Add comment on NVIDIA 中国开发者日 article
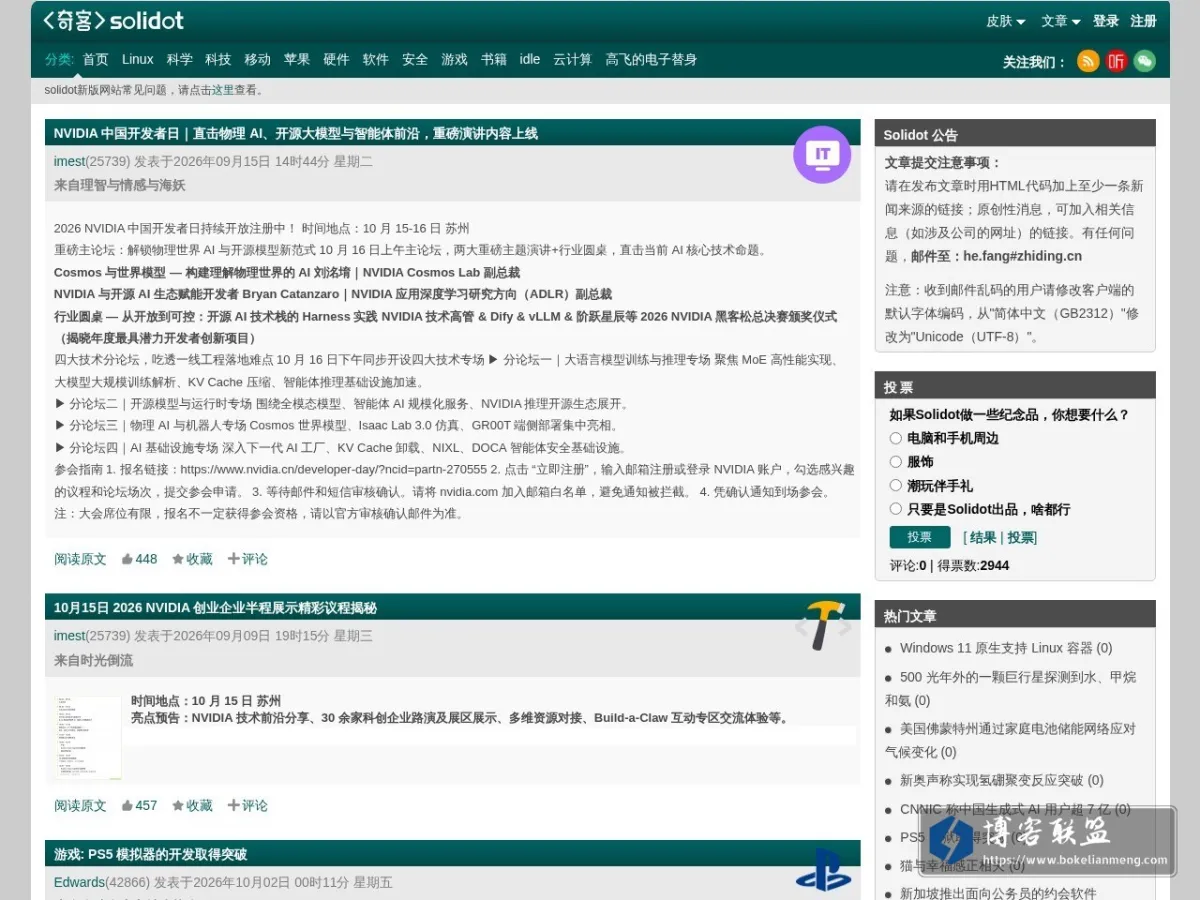Screen dimensions: 1200x900 (248, 559)
